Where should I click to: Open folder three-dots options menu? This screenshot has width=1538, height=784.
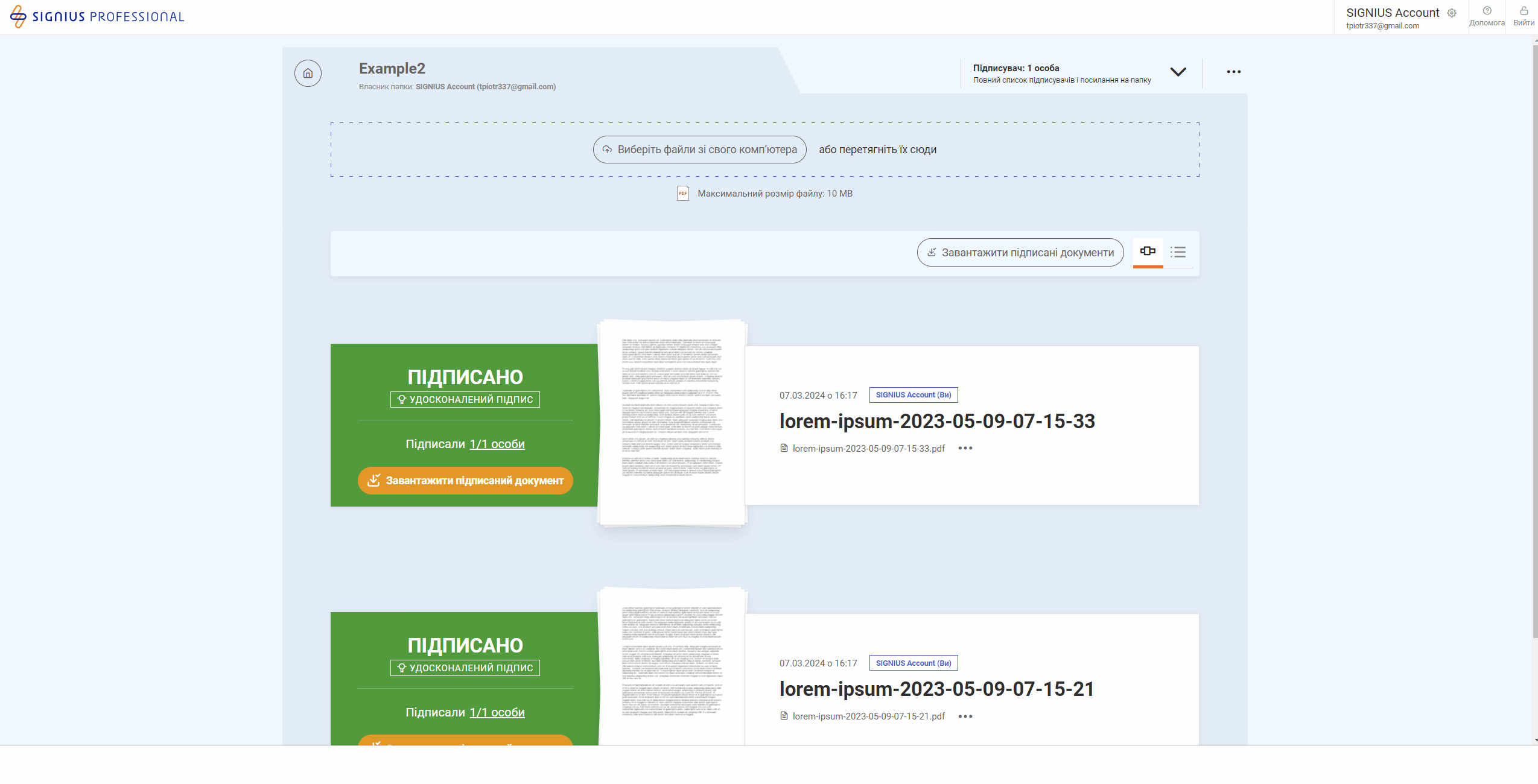pos(1233,72)
